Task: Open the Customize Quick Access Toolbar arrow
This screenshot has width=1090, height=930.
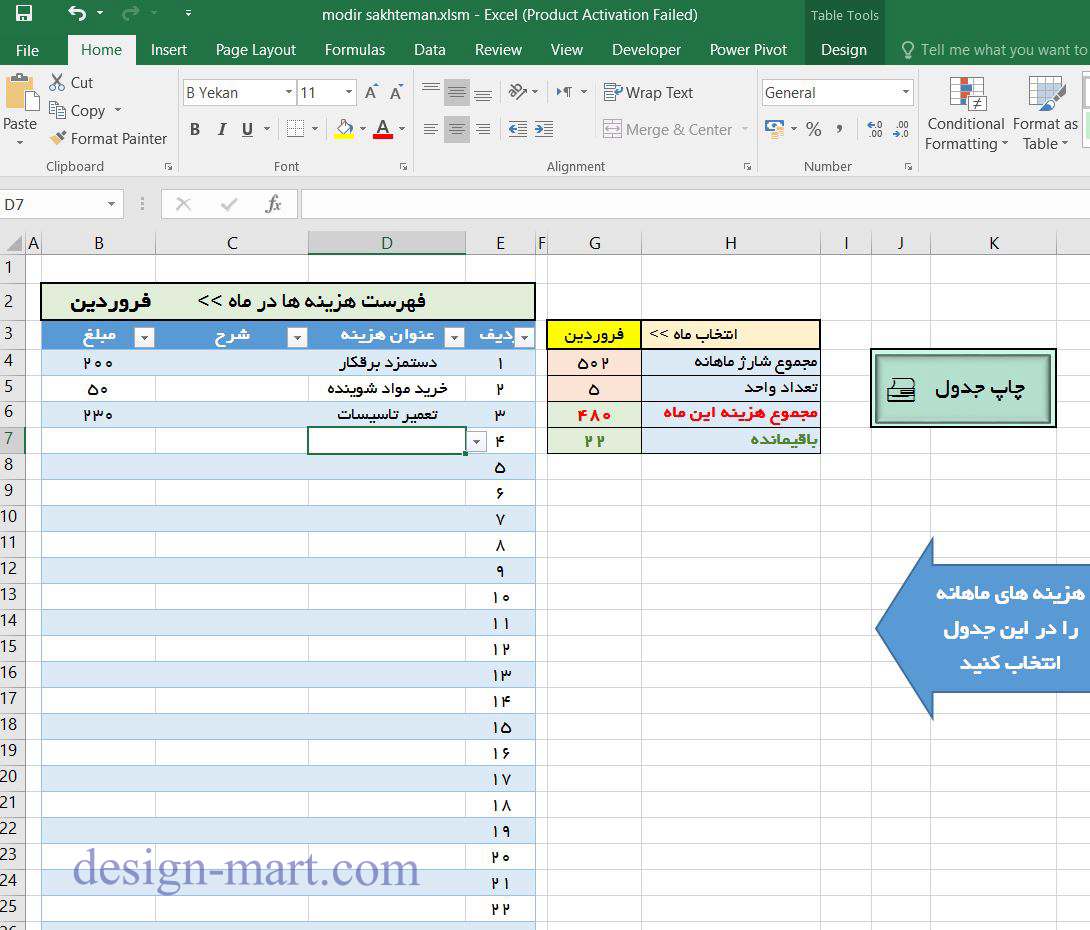Action: (188, 13)
